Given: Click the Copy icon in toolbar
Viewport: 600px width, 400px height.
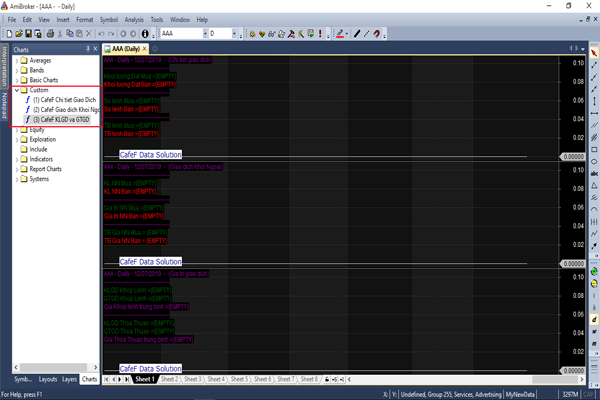Looking at the screenshot, I should click(x=70, y=34).
